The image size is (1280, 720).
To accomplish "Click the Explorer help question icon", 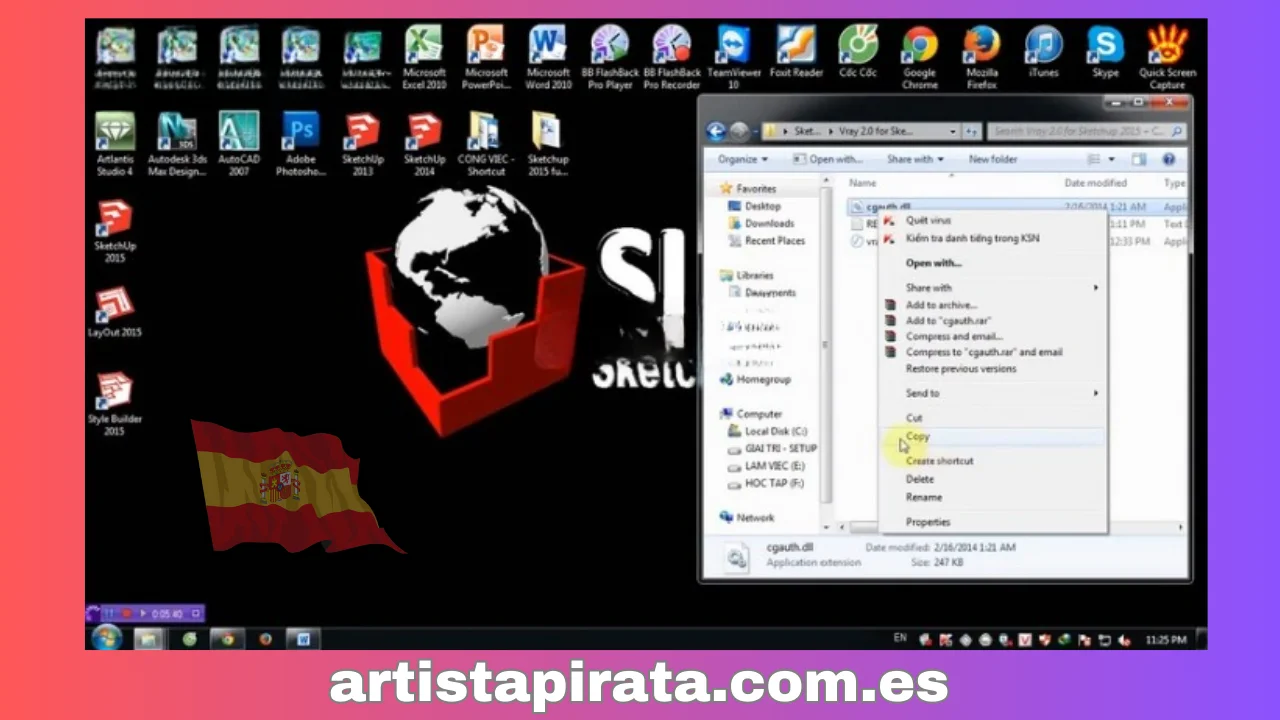I will [1168, 159].
